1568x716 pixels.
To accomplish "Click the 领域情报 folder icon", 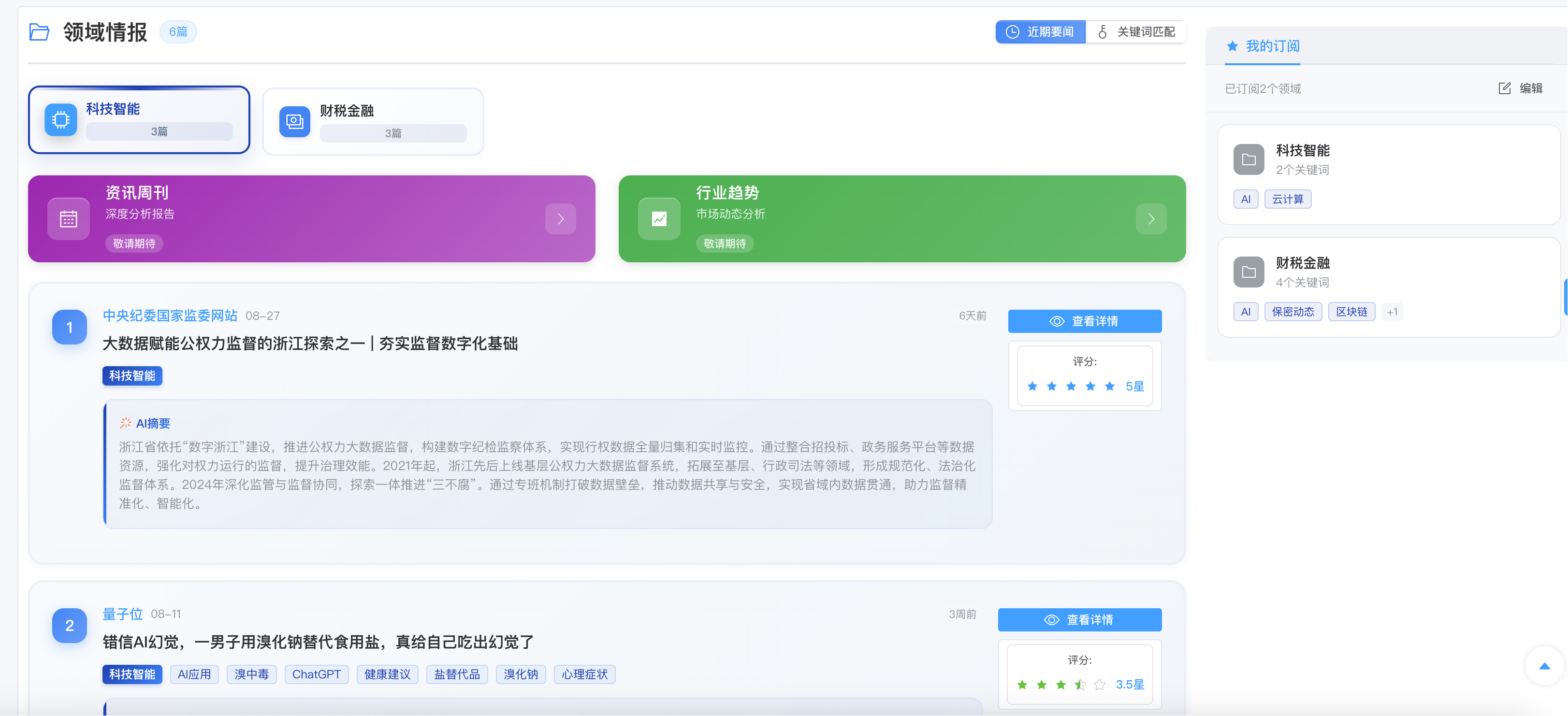I will [x=39, y=31].
